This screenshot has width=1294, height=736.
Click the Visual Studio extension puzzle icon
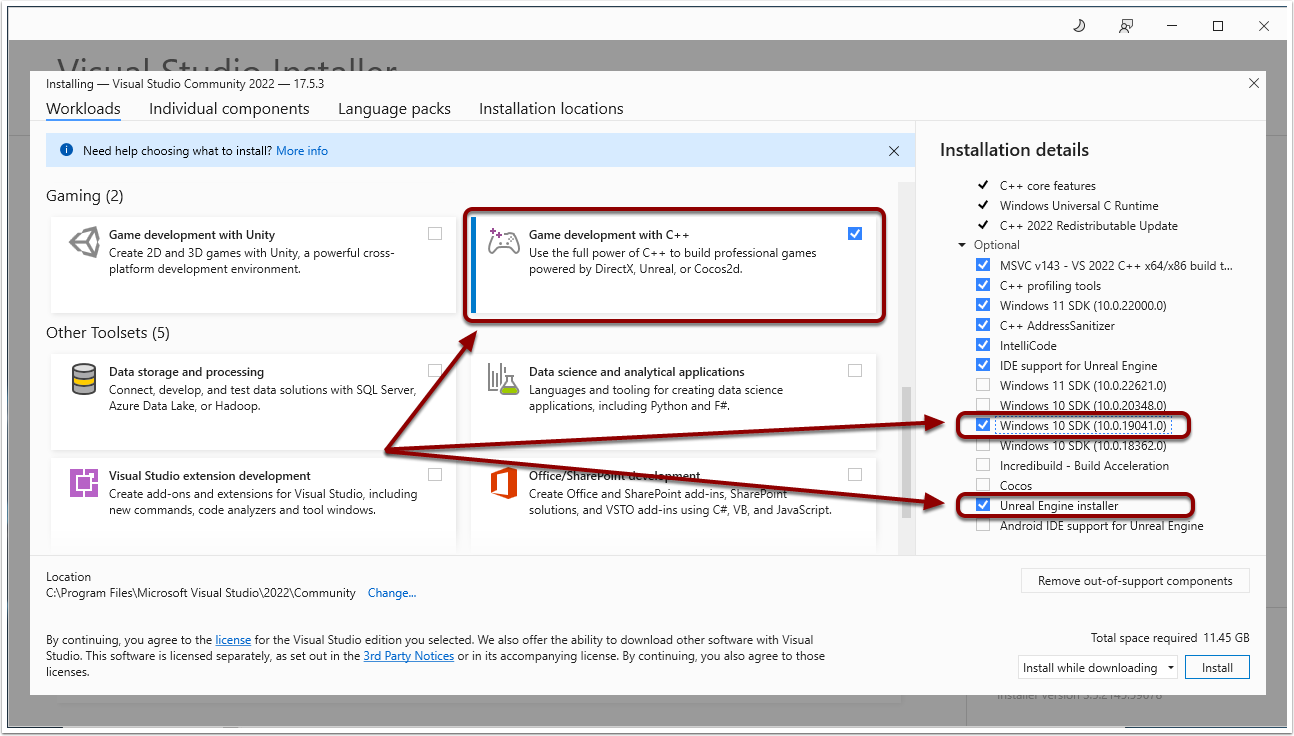tap(84, 483)
